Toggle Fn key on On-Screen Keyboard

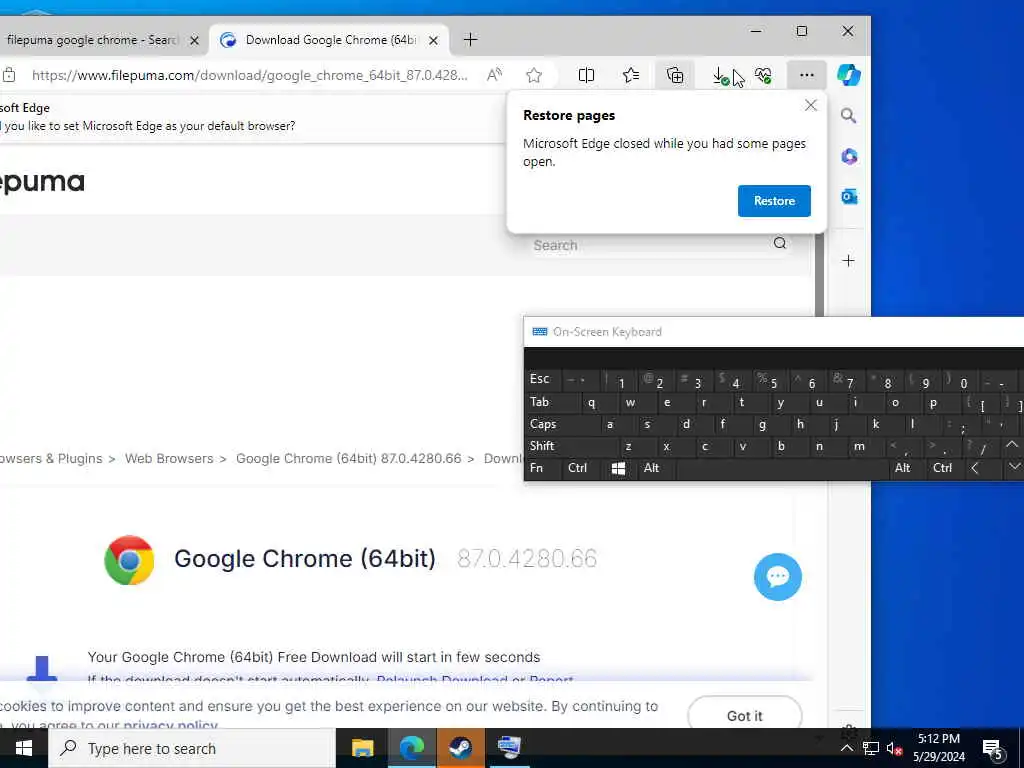pyautogui.click(x=541, y=468)
